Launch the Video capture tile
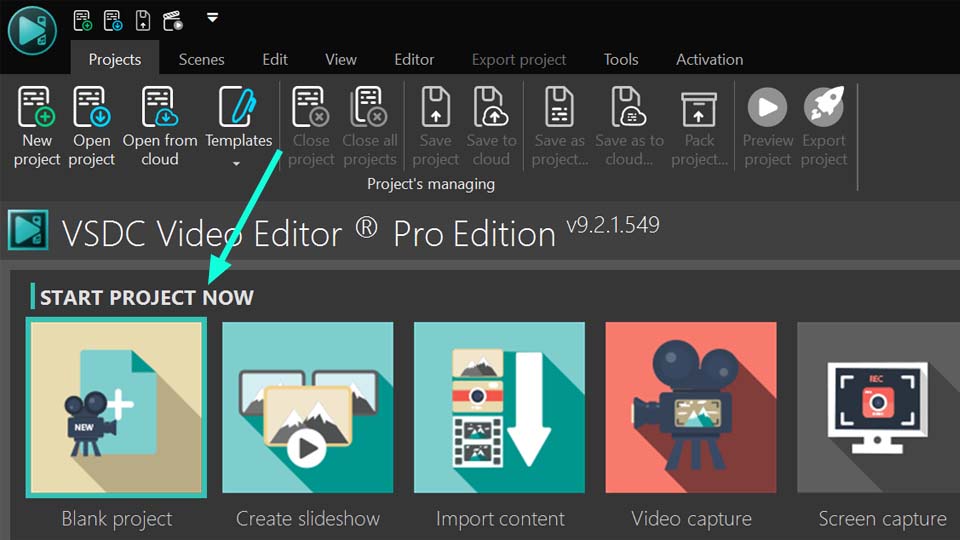The width and height of the screenshot is (960, 540). pos(691,407)
